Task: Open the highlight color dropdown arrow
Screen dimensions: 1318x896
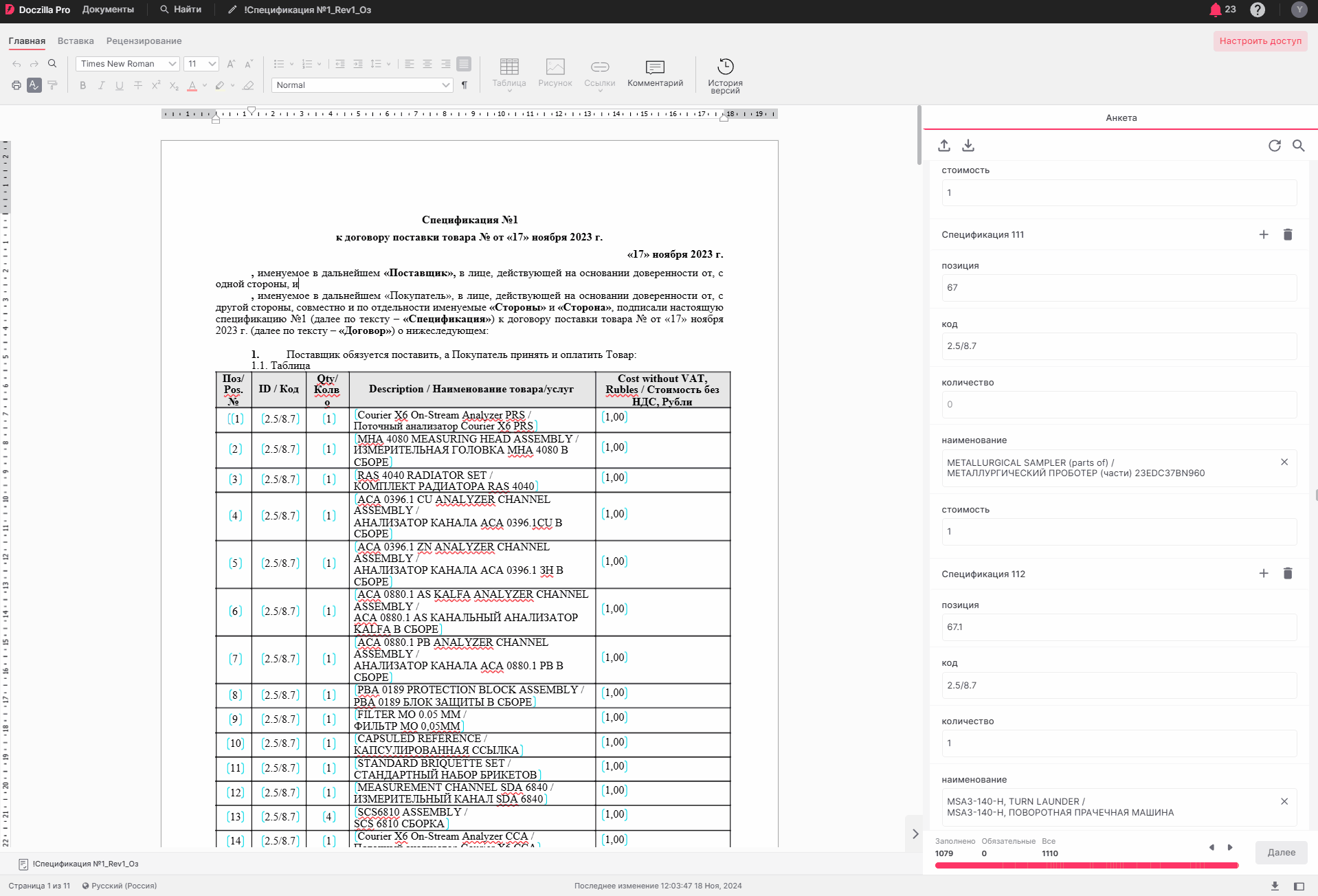Action: [232, 85]
